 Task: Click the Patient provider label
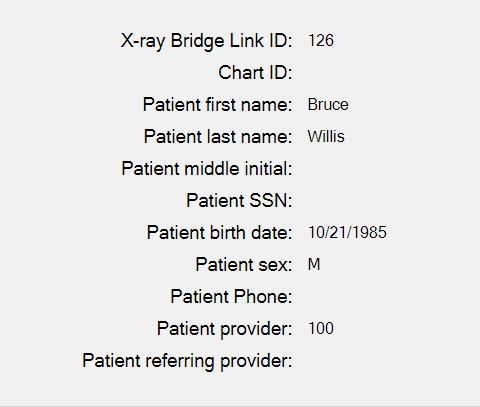pos(224,329)
